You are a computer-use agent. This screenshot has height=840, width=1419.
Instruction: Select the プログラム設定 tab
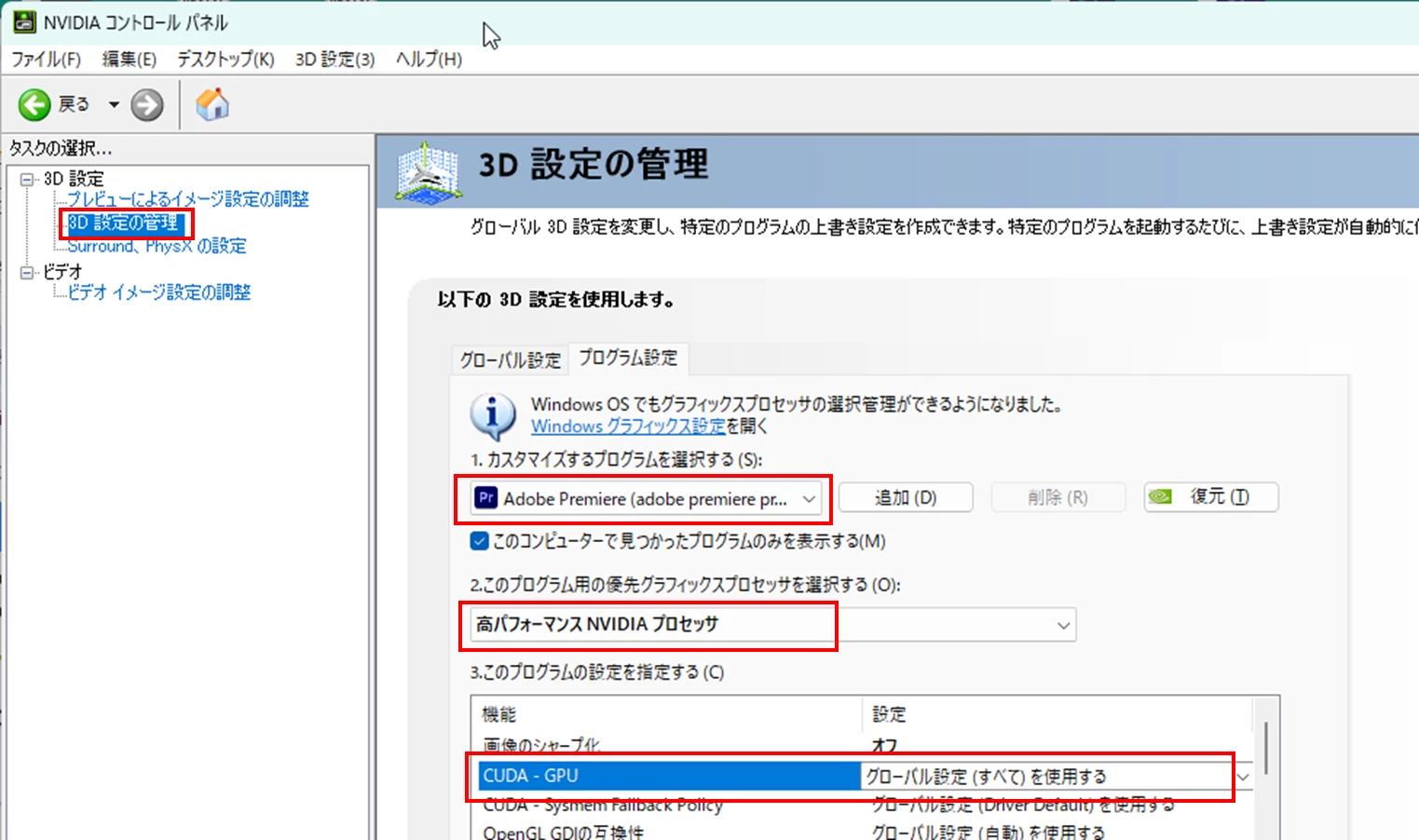click(x=628, y=358)
